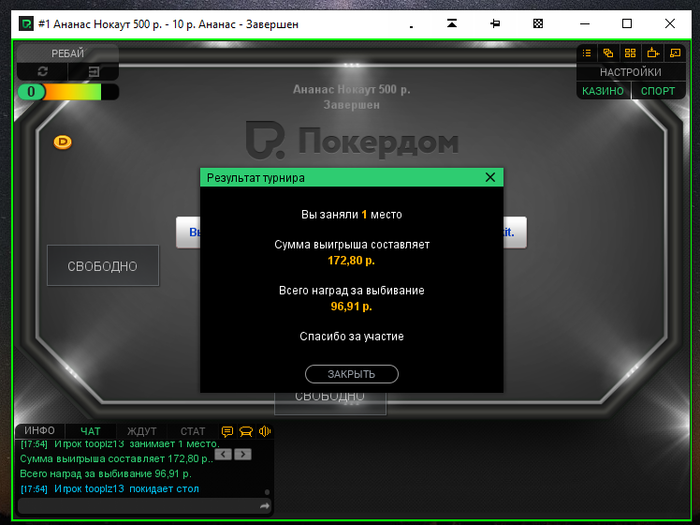This screenshot has height=525, width=700.
Task: Click 'Вы заняли 1 место' text
Action: [351, 215]
